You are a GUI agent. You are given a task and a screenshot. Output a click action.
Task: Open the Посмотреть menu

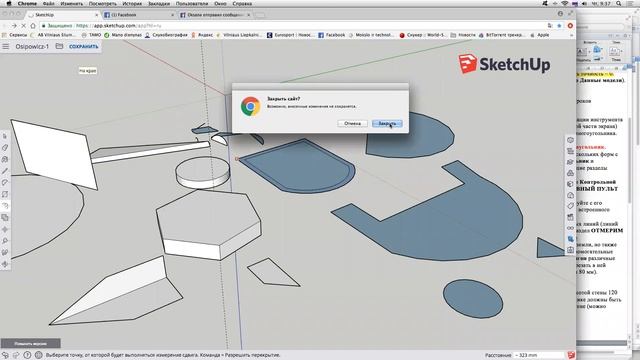click(x=102, y=3)
